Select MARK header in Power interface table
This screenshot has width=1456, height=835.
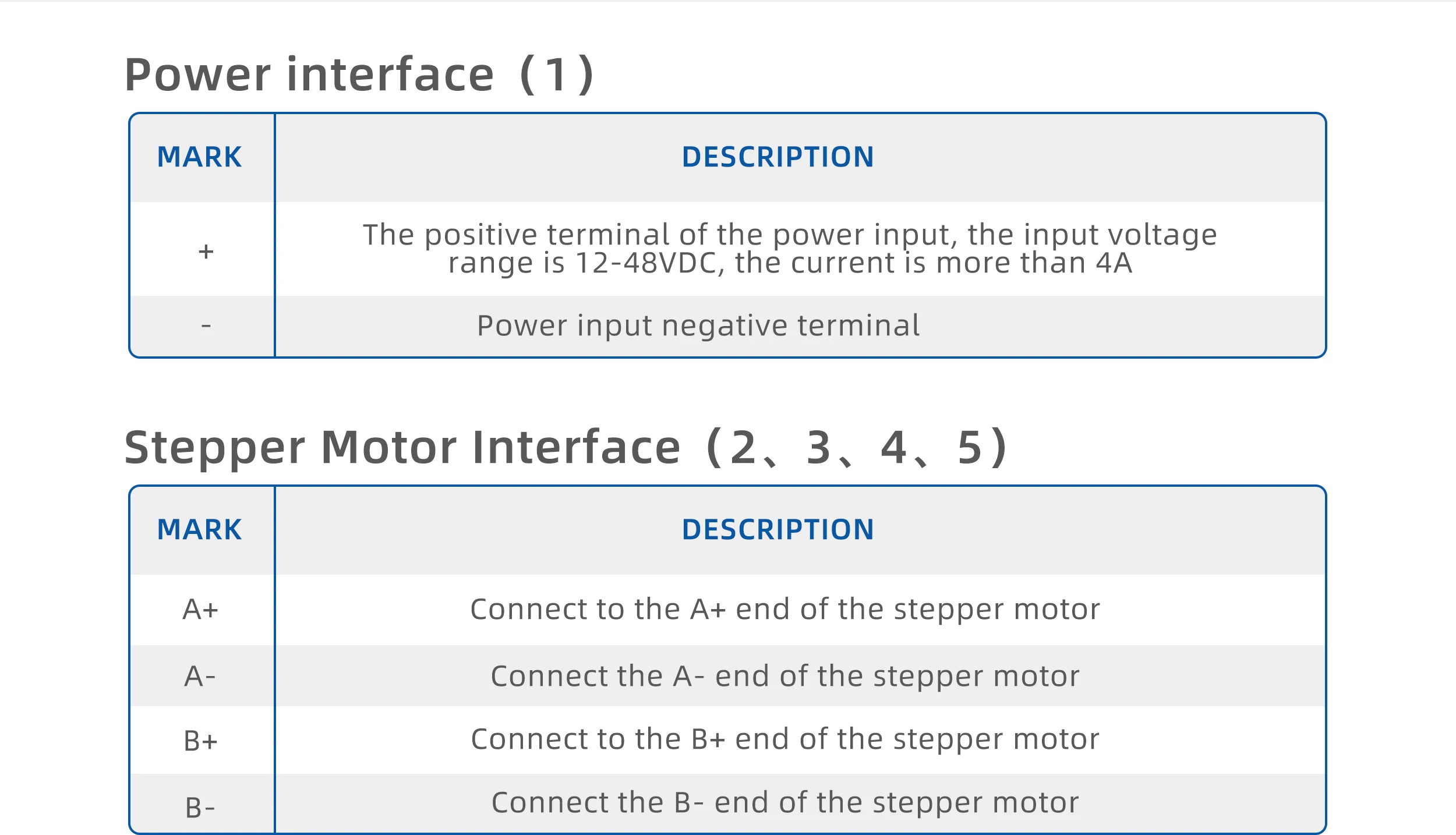pos(200,157)
